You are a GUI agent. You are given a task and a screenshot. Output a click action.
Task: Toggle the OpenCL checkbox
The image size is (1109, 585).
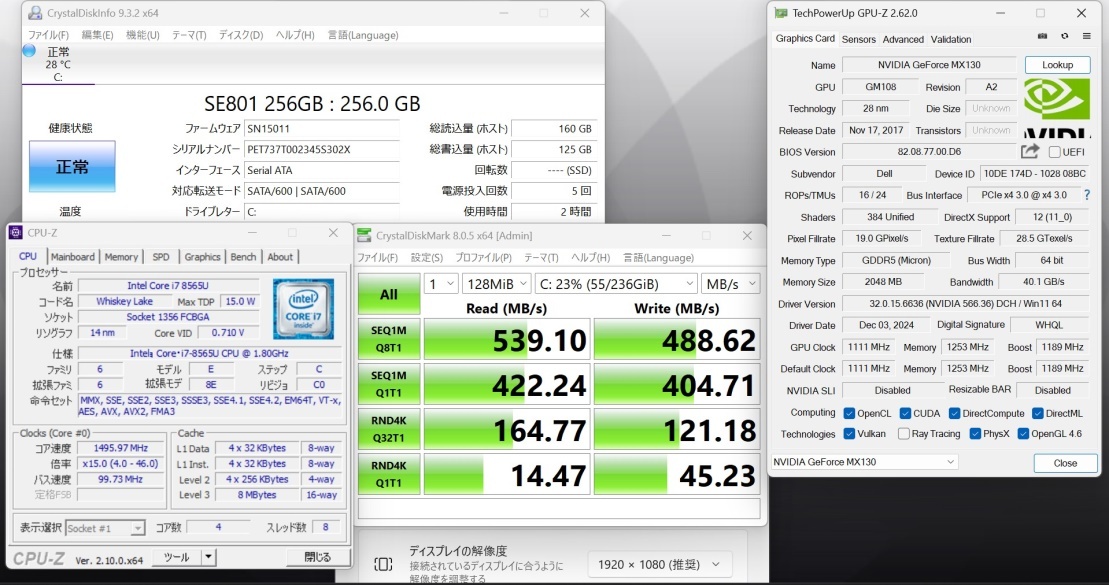point(849,413)
